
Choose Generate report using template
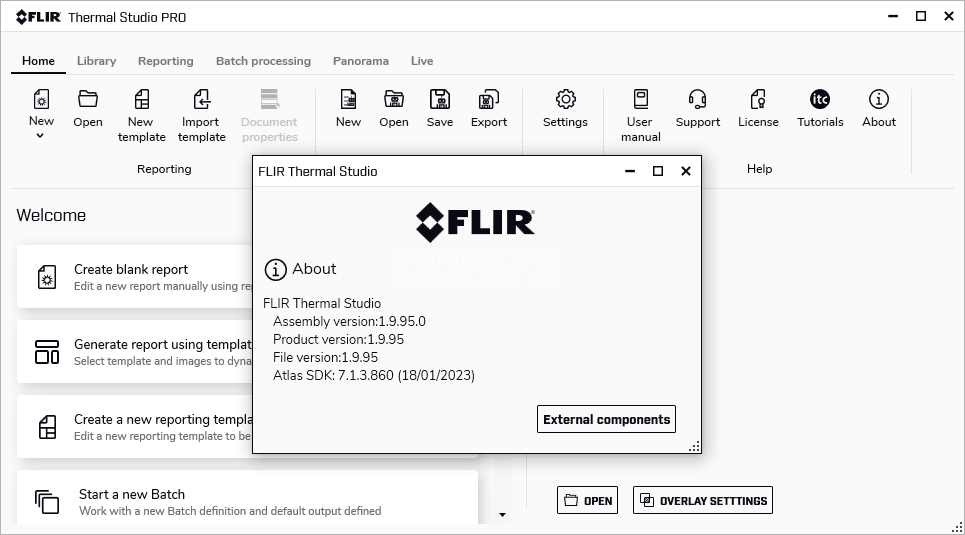tap(135, 352)
